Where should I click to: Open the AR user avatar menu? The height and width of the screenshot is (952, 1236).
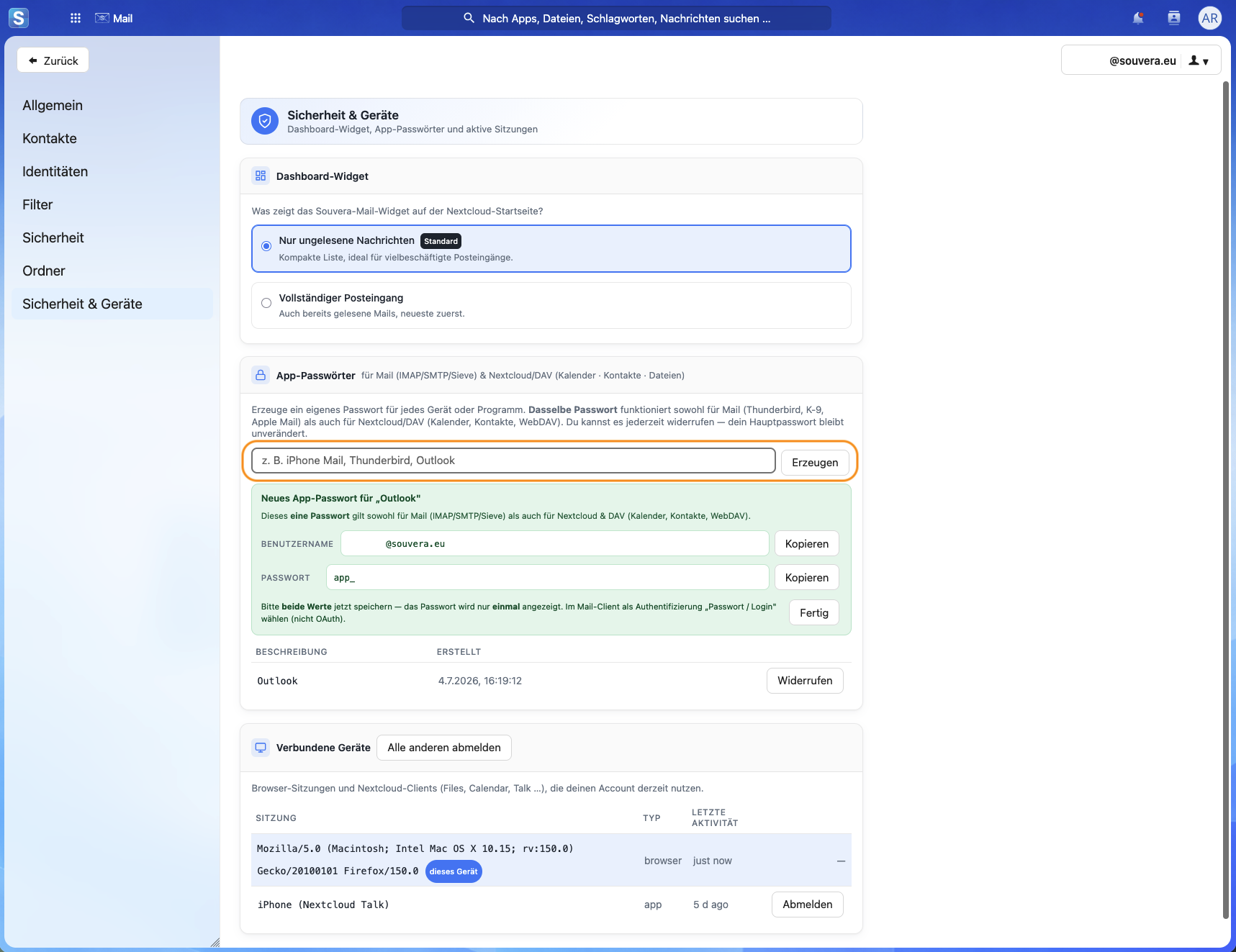coord(1210,18)
